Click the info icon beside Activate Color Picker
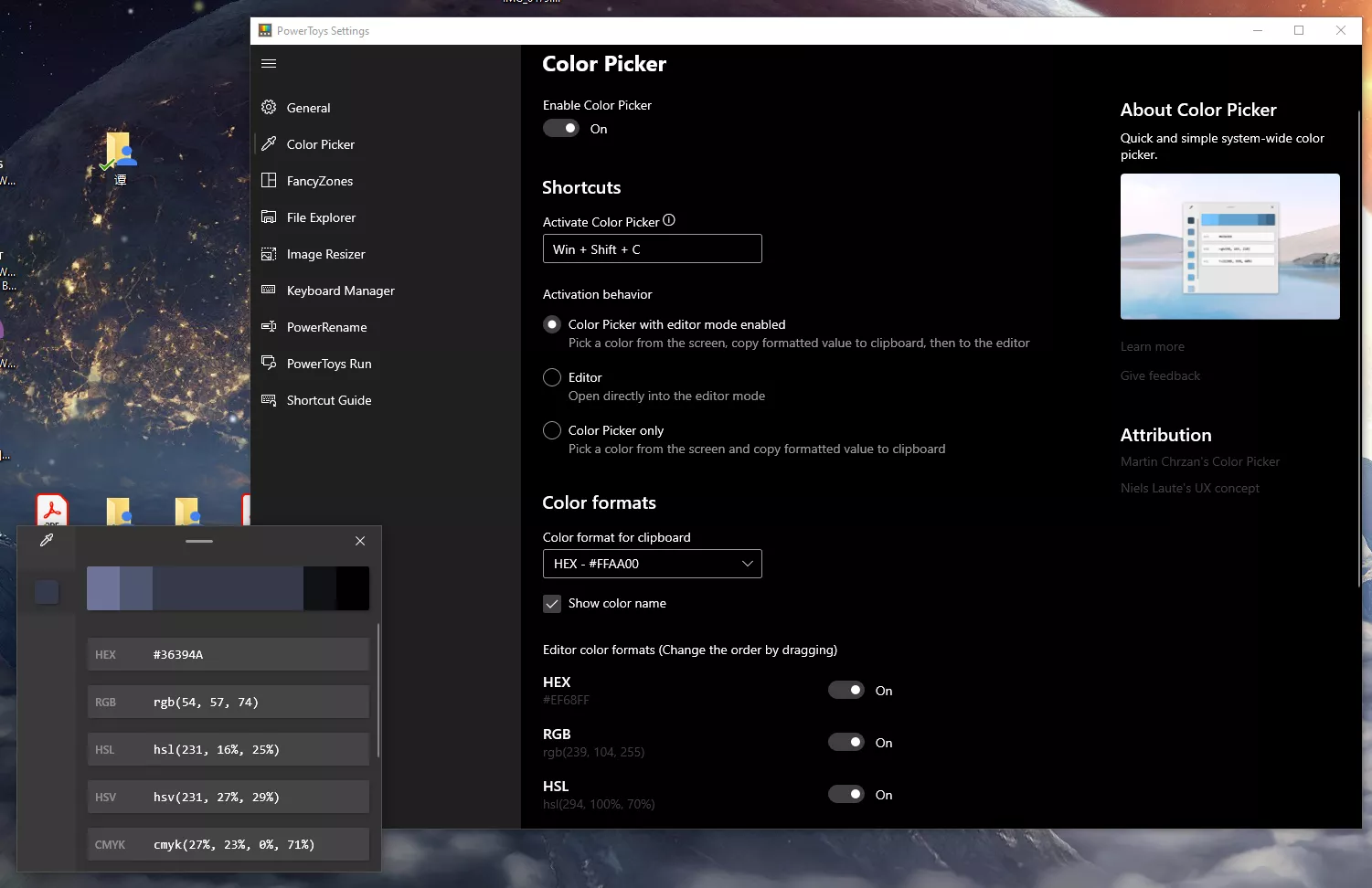 click(669, 220)
